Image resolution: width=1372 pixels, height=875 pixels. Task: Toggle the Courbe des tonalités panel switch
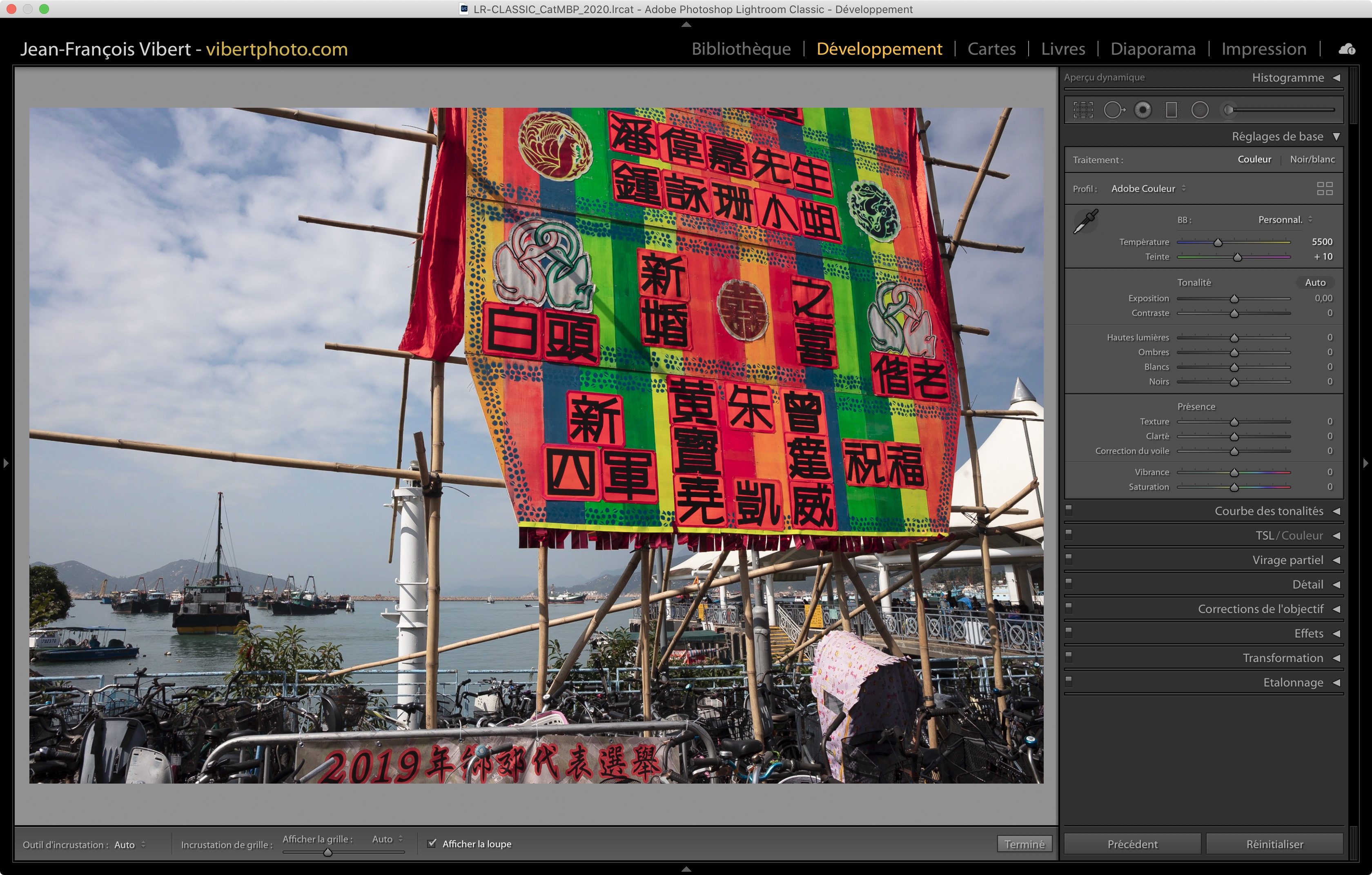(1069, 509)
